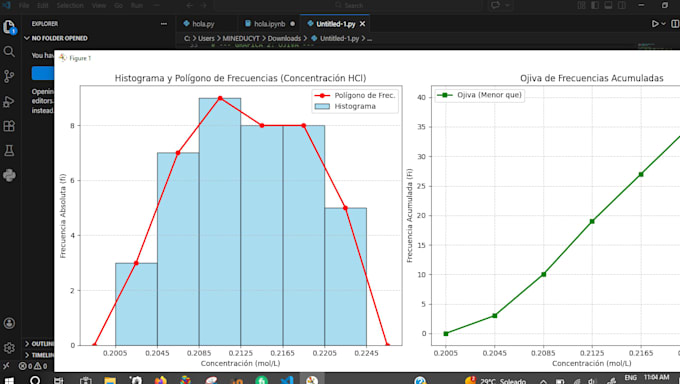Click Users in the breadcrumb path

point(206,39)
